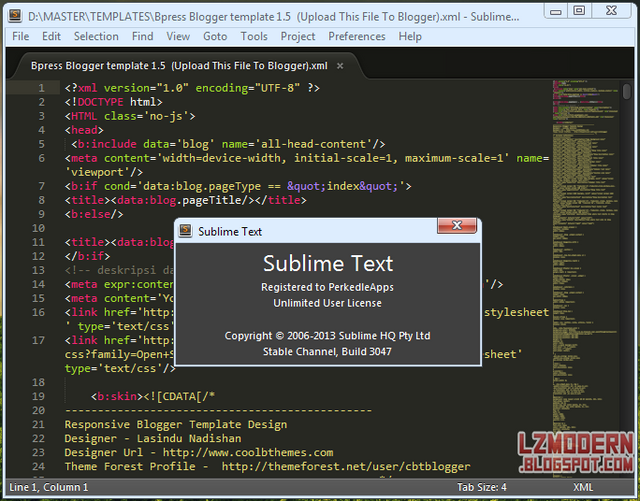Screen dimensions: 640x501
Task: Open the Edit menu
Action: pyautogui.click(x=51, y=36)
